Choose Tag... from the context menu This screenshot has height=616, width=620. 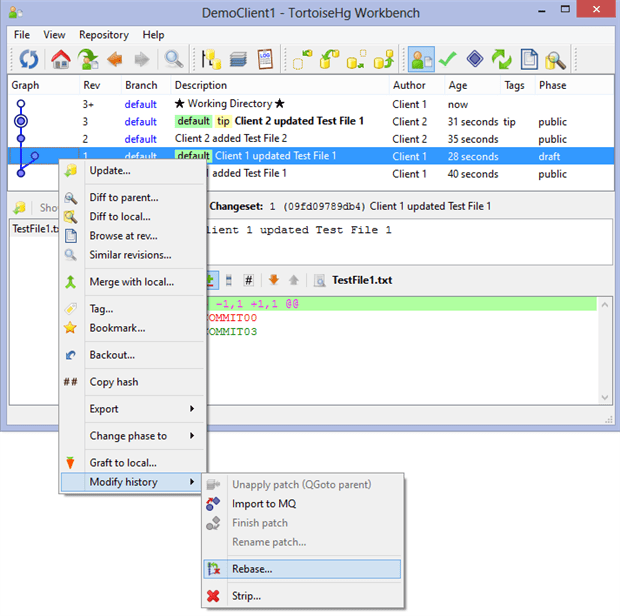tap(133, 309)
